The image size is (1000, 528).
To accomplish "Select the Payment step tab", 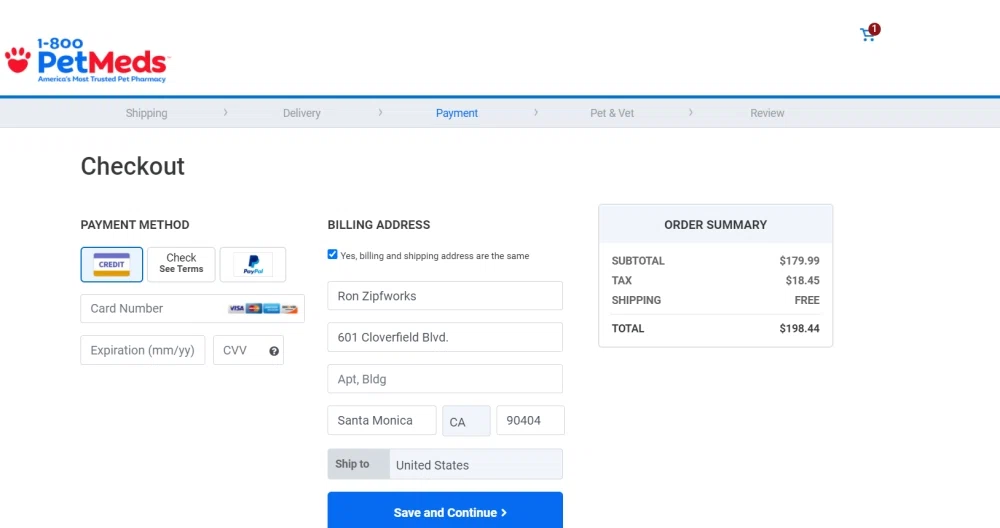I will 457,113.
